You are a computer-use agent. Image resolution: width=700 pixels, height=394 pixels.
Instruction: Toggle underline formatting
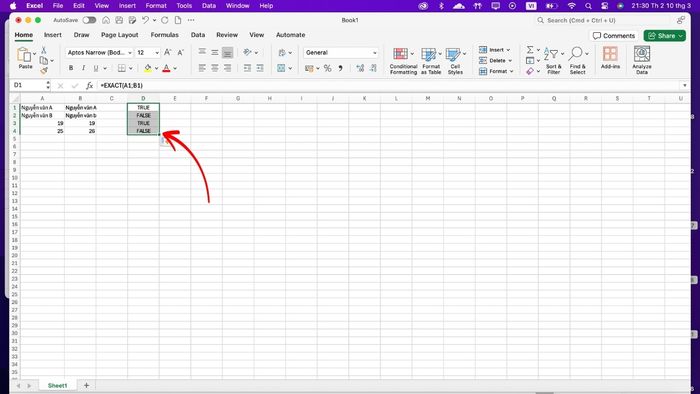pos(96,68)
